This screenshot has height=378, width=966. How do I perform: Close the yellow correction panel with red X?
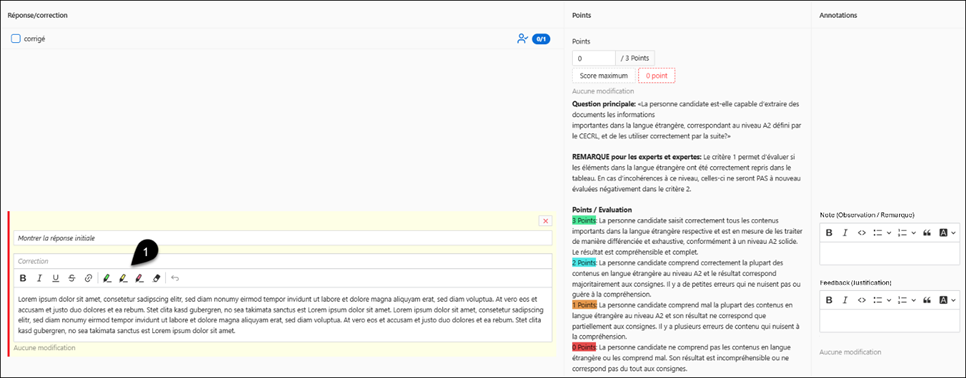tap(545, 220)
